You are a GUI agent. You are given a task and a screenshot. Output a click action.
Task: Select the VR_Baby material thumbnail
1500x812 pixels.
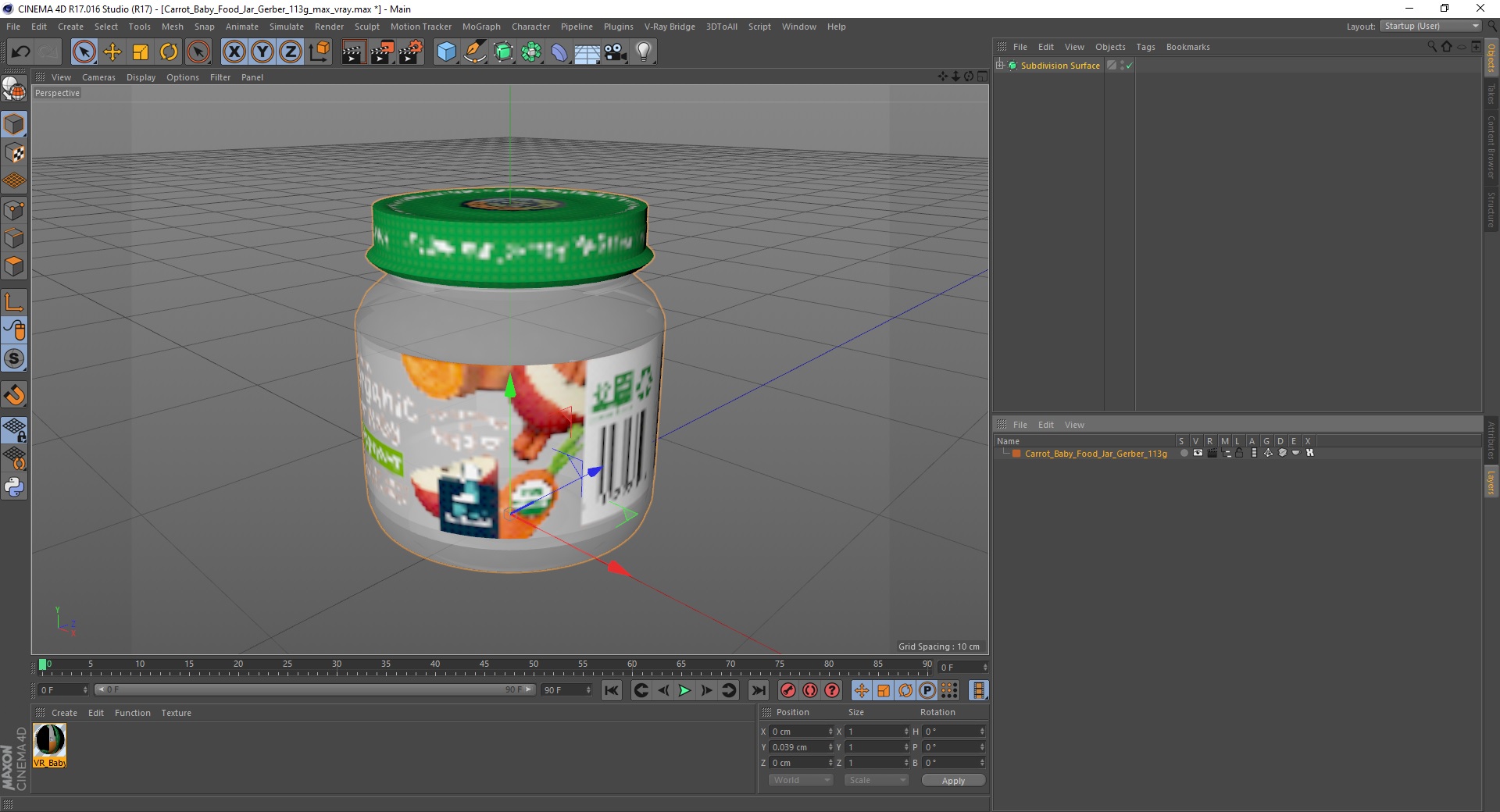coord(50,745)
